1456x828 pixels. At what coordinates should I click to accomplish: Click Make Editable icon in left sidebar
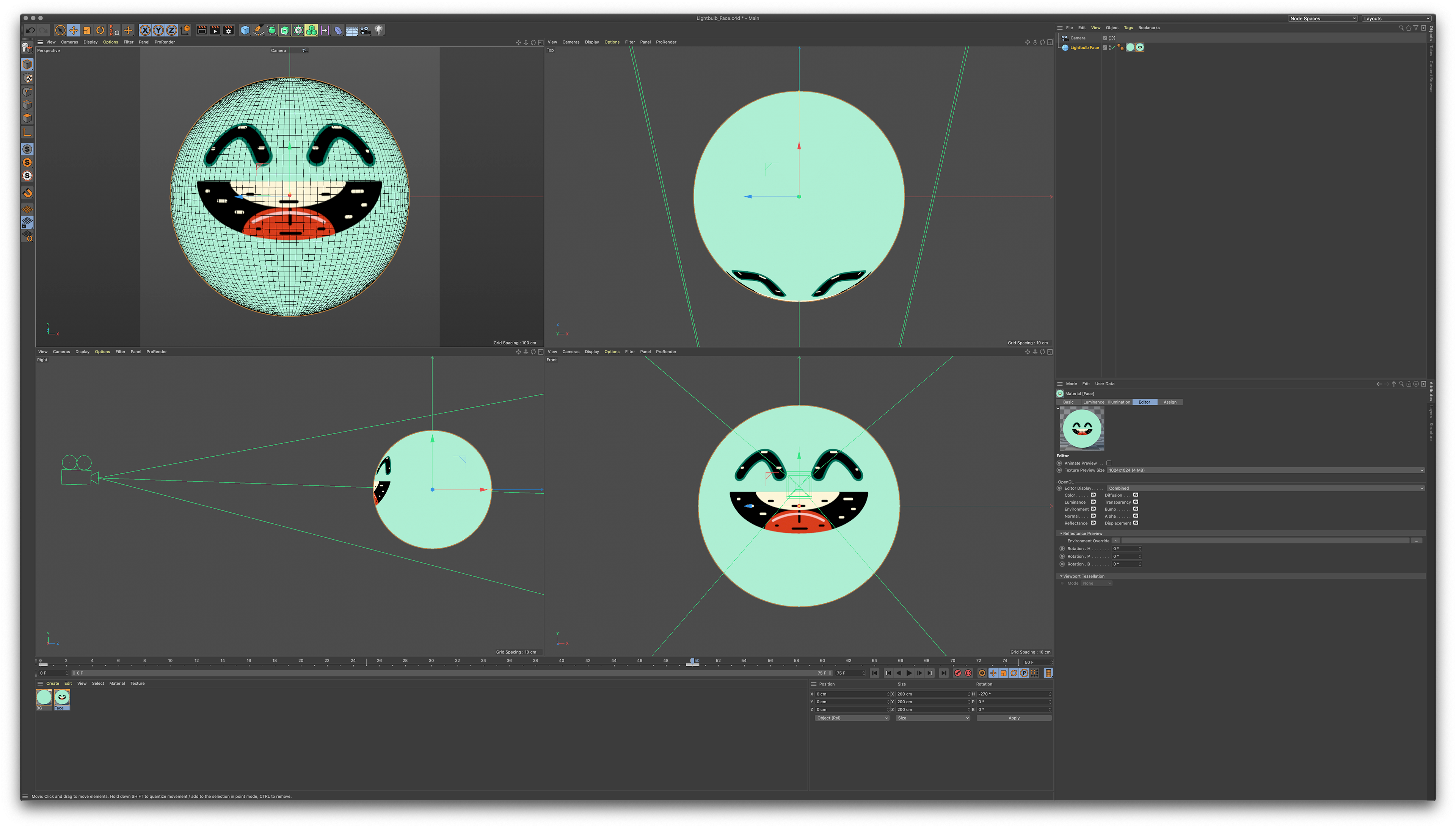27,47
